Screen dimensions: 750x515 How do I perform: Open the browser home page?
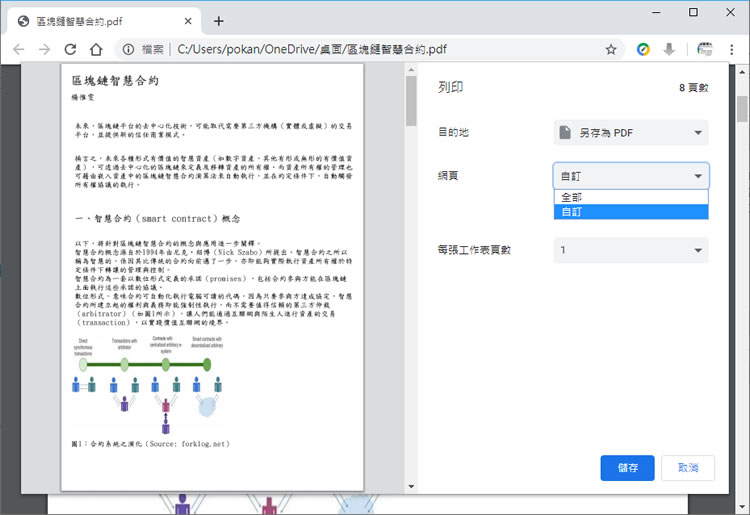[96, 49]
